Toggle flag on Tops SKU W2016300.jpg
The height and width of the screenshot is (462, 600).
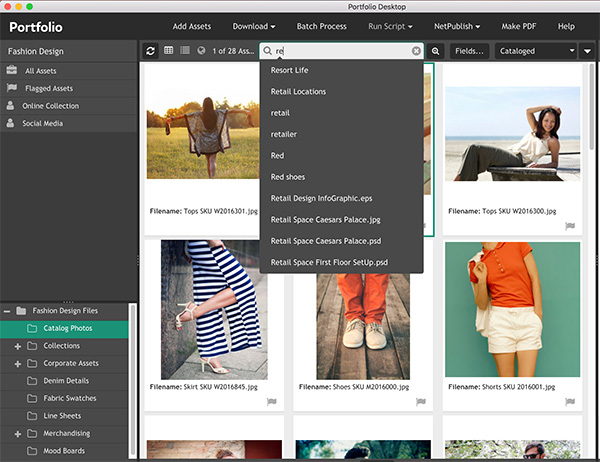click(x=570, y=226)
